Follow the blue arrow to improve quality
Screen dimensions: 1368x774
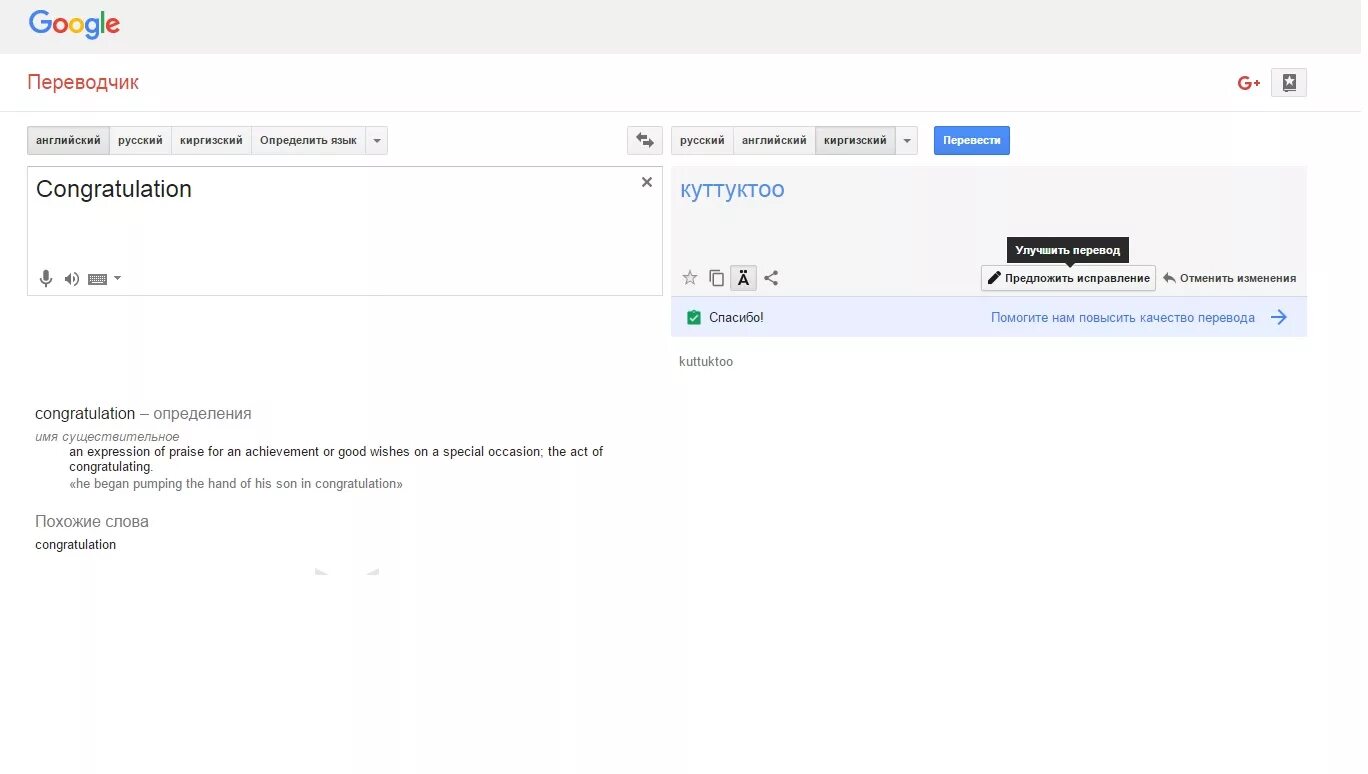(1279, 317)
